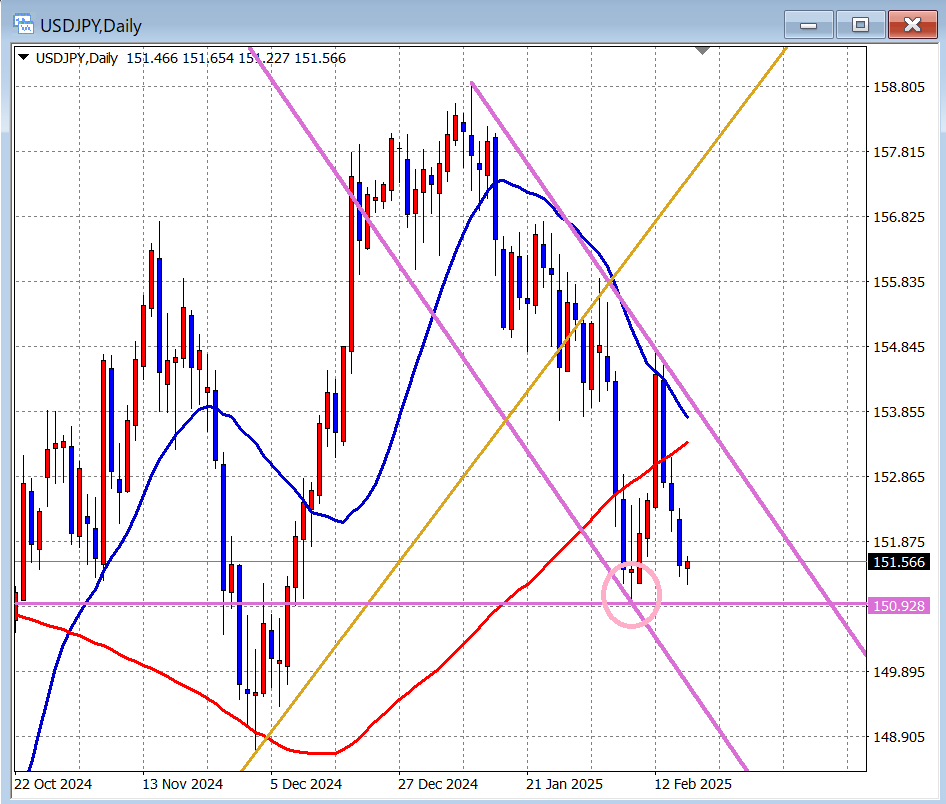
Task: Click the 150.928 pink price label
Action: [x=899, y=605]
